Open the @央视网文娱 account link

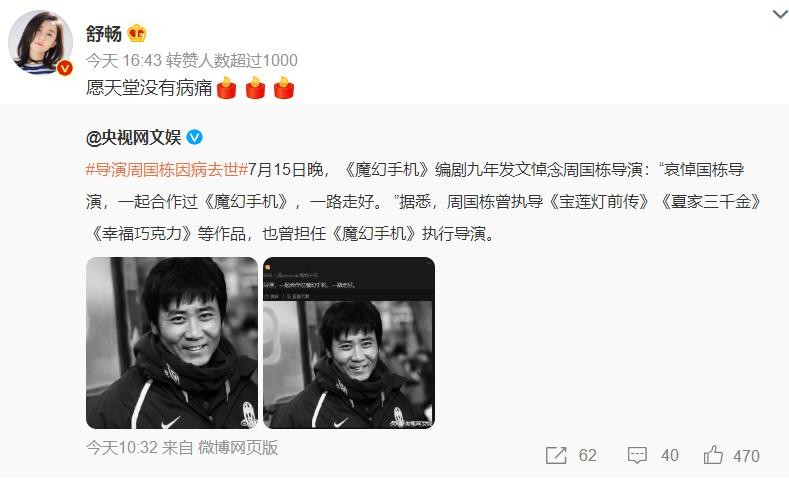coord(133,137)
